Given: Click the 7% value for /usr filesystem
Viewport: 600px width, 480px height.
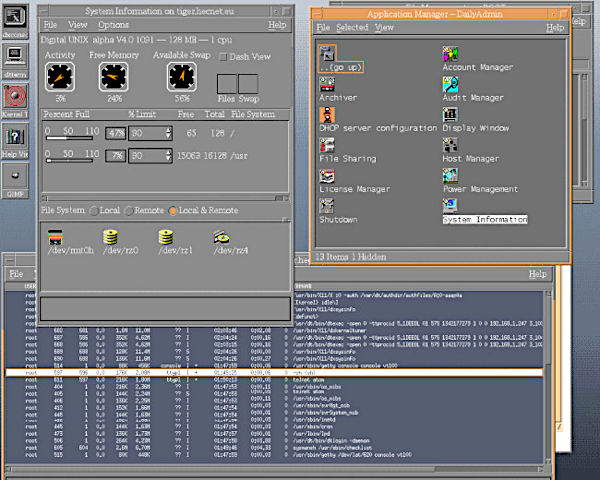Looking at the screenshot, I should [x=116, y=156].
